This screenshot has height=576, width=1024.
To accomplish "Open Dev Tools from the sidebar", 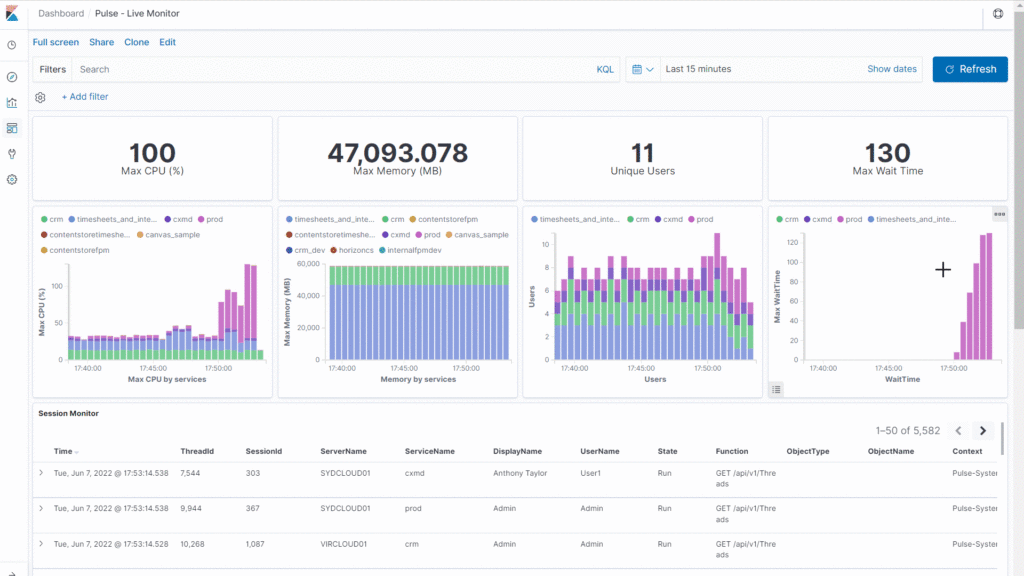I will (x=12, y=154).
